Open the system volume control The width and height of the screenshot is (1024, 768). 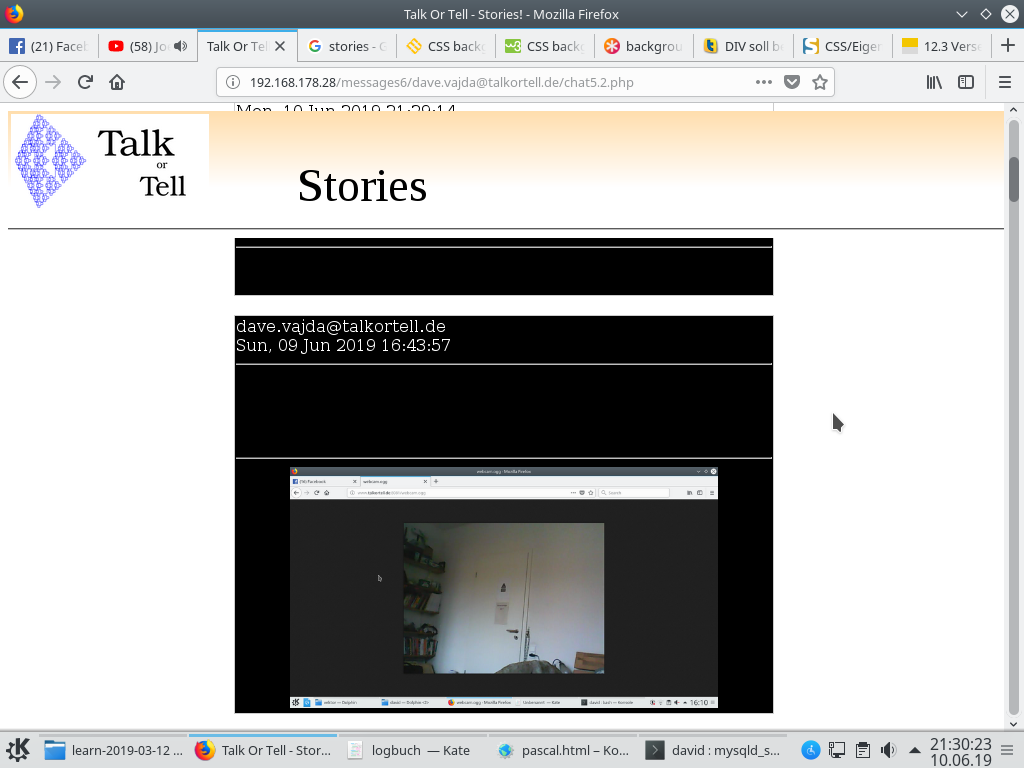(x=887, y=750)
